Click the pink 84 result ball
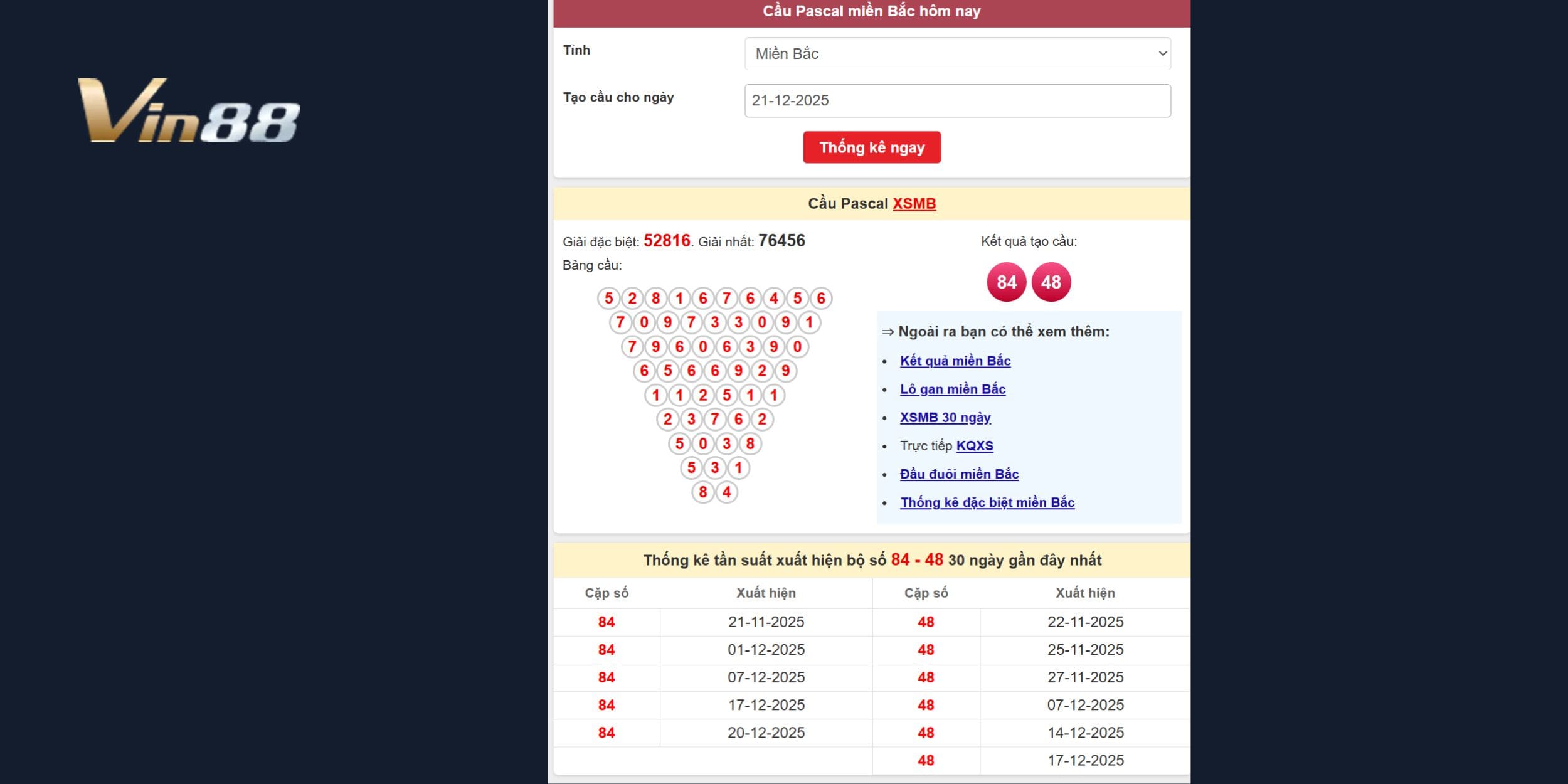Viewport: 1568px width, 784px height. (x=1006, y=282)
